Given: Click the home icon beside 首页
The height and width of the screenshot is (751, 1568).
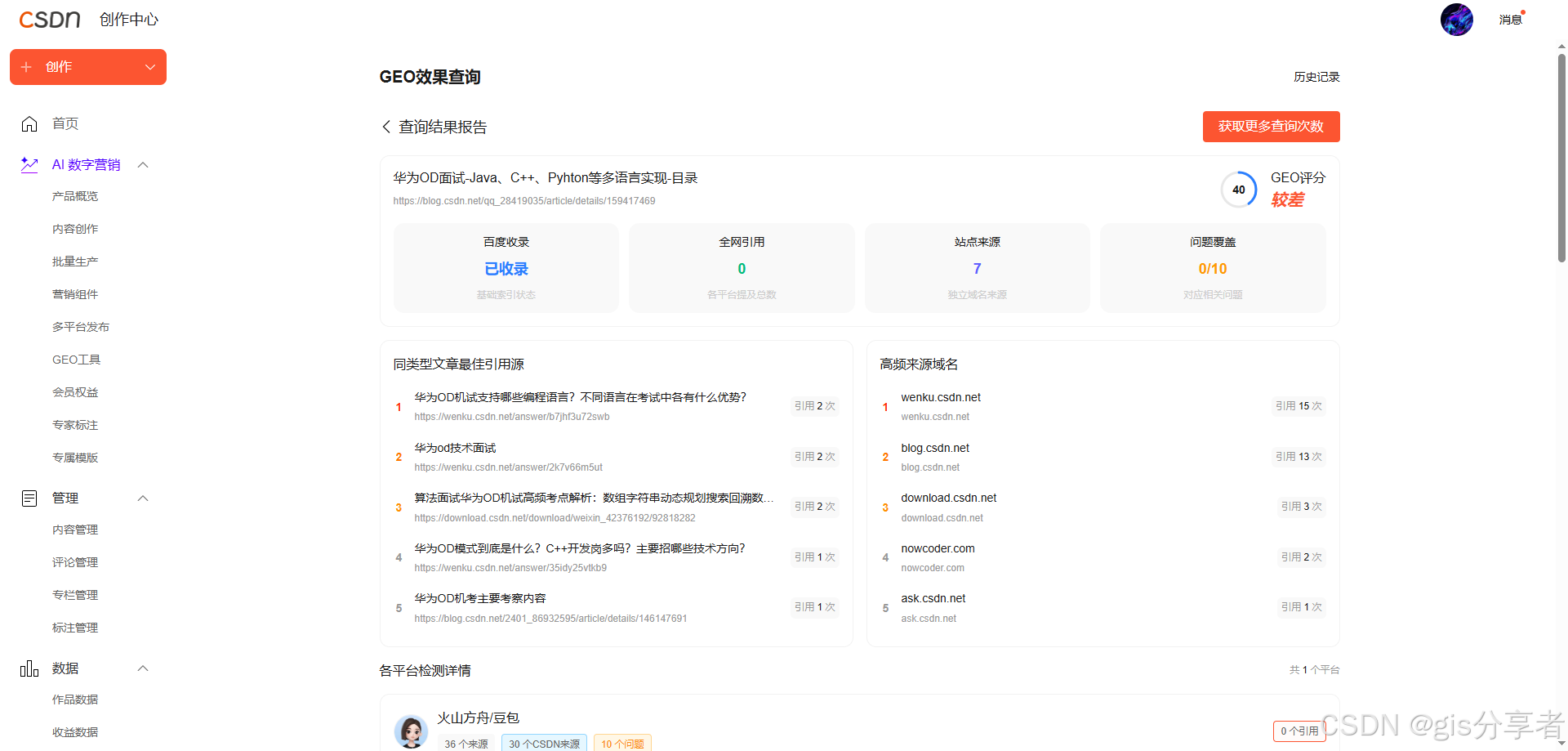Looking at the screenshot, I should 29,123.
